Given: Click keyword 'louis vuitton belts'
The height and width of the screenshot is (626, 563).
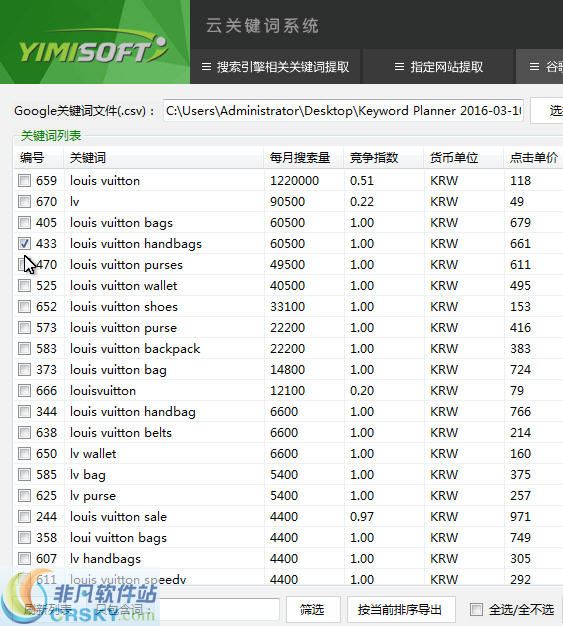Looking at the screenshot, I should coord(121,432).
